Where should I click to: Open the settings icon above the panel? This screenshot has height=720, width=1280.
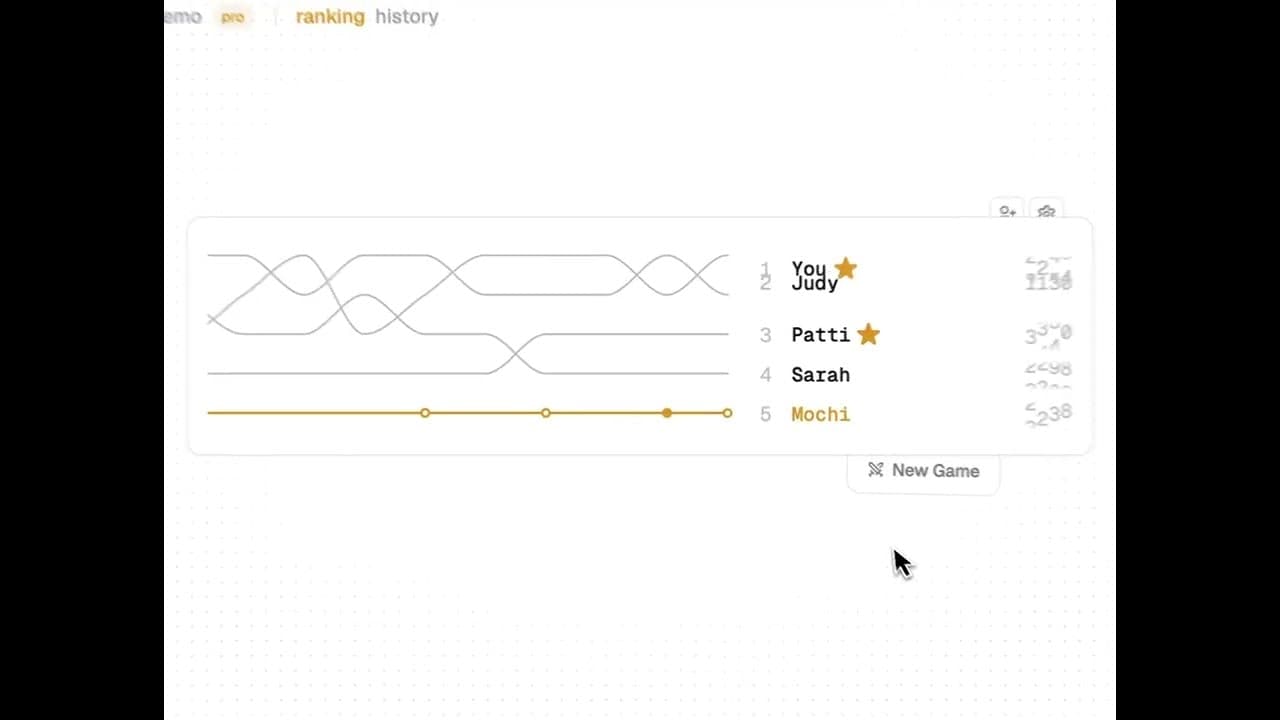click(1046, 211)
